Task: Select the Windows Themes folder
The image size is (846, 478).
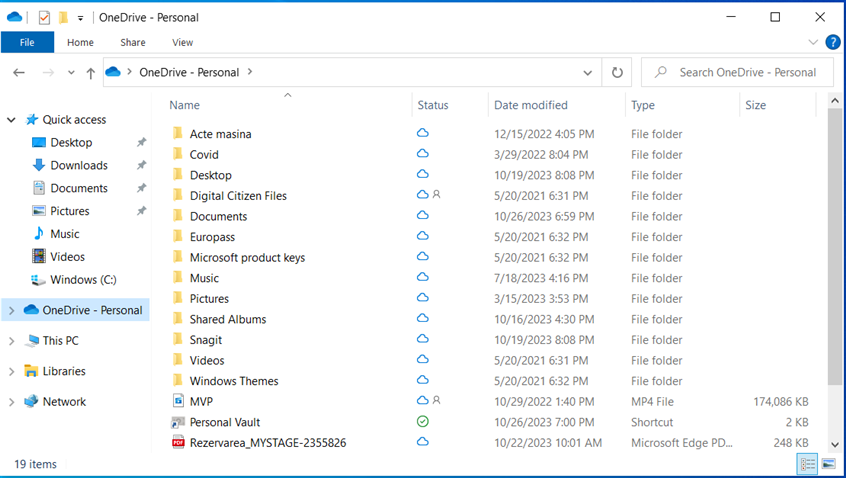Action: click(234, 381)
